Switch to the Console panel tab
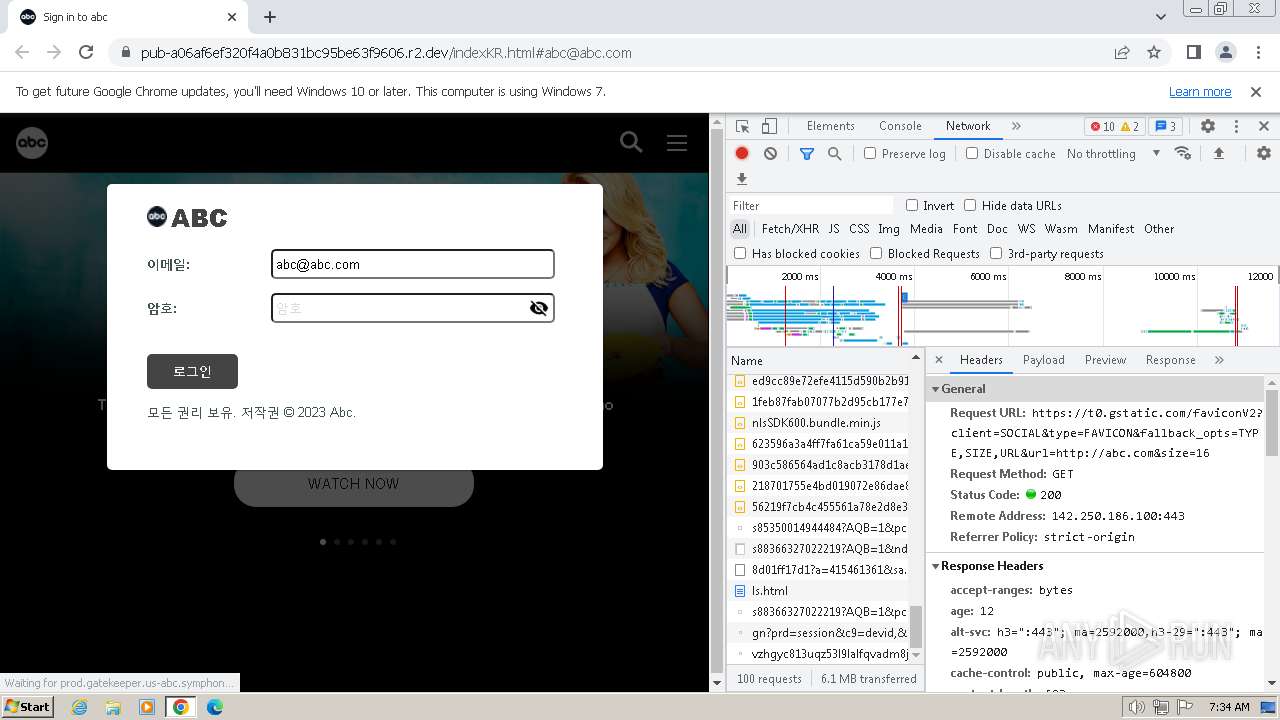 pyautogui.click(x=900, y=126)
